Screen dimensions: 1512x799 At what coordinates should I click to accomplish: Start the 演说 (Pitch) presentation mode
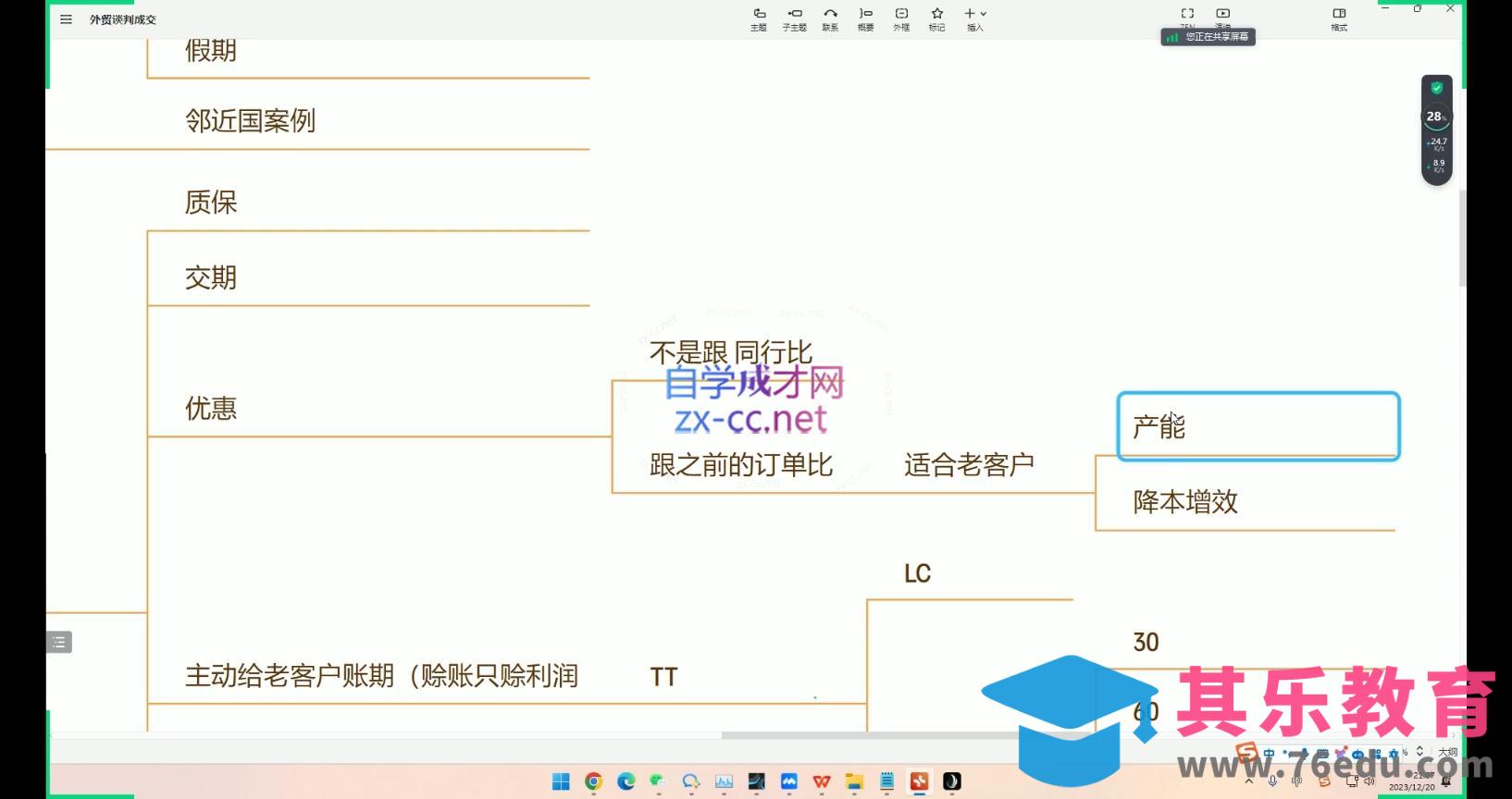pos(1222,16)
